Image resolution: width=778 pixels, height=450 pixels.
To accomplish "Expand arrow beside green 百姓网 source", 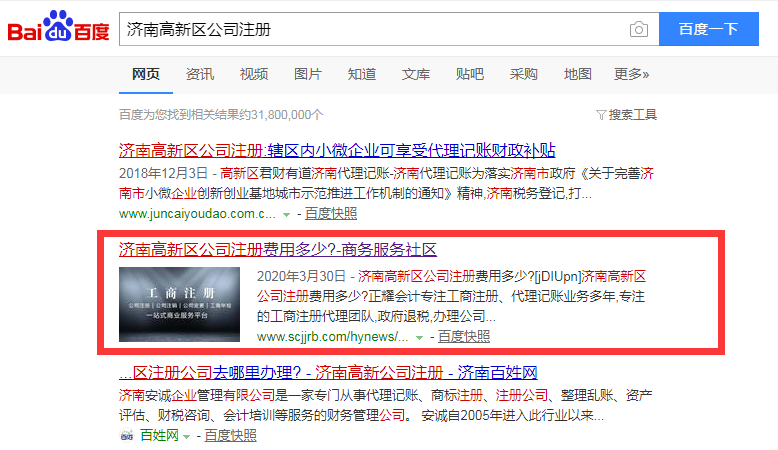I will point(188,436).
